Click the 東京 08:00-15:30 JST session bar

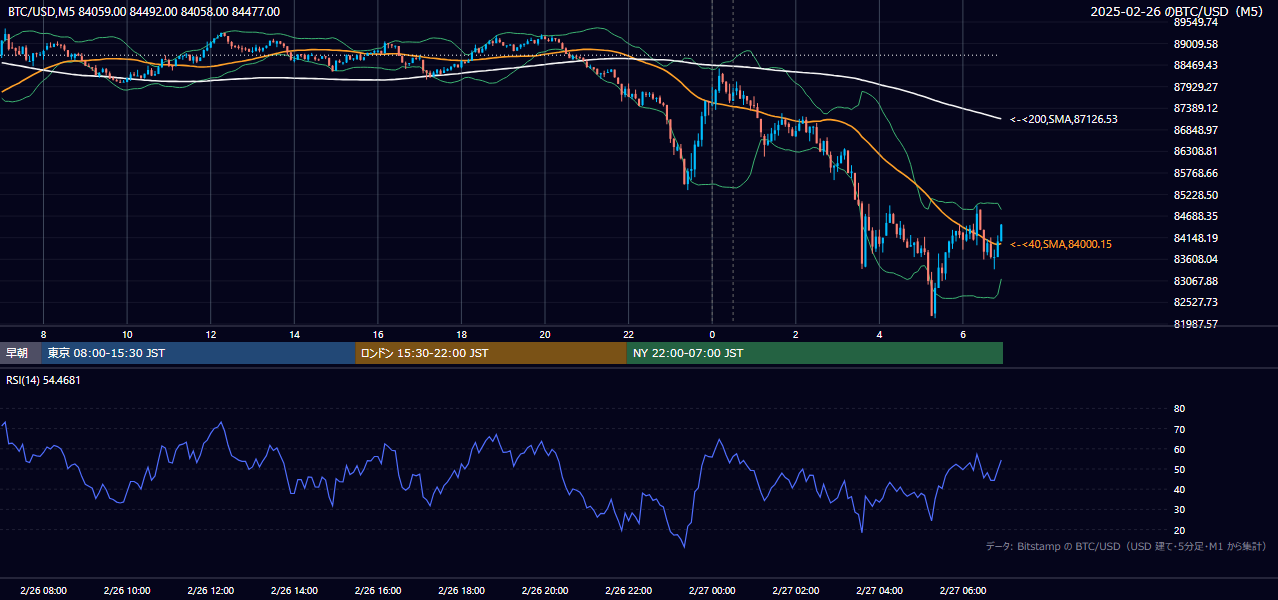pyautogui.click(x=198, y=353)
